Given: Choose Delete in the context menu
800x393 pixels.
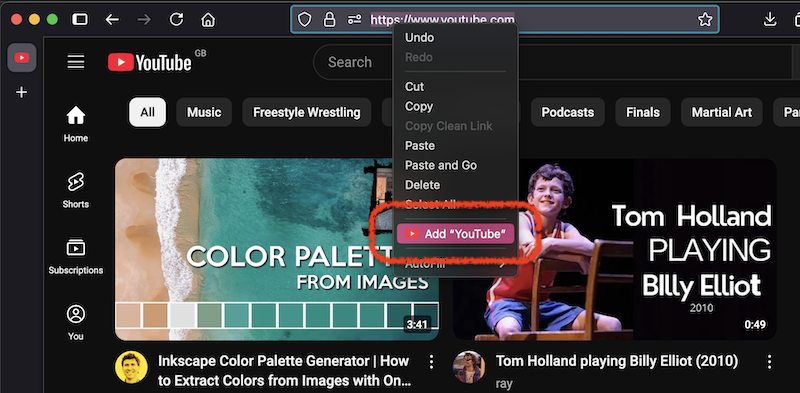Looking at the screenshot, I should coord(455,185).
